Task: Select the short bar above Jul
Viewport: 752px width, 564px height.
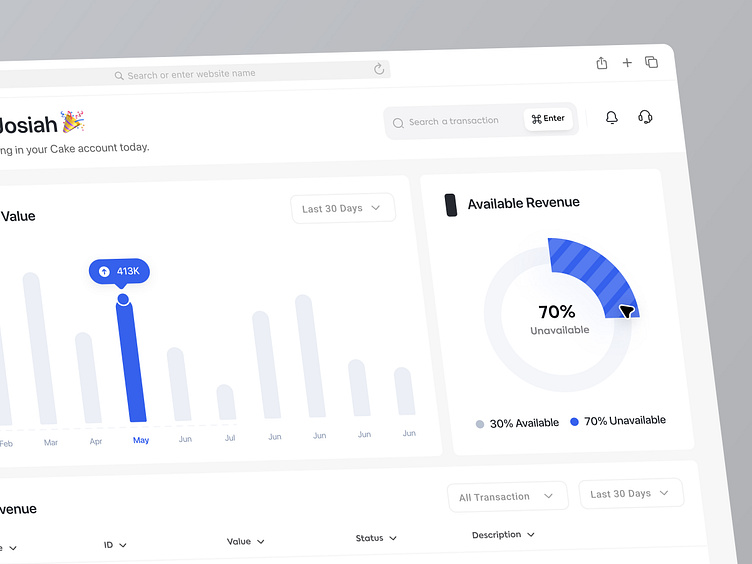Action: pyautogui.click(x=226, y=402)
